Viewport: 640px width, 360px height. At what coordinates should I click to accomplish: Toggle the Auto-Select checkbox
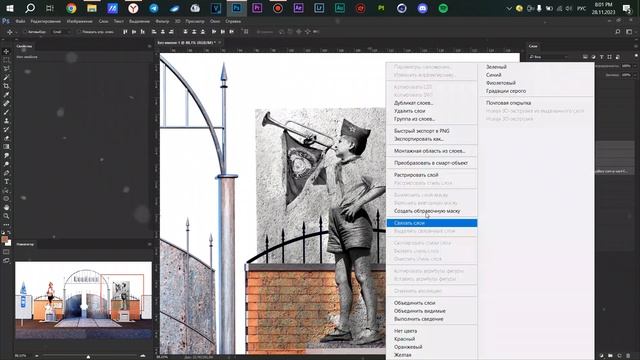click(x=25, y=32)
